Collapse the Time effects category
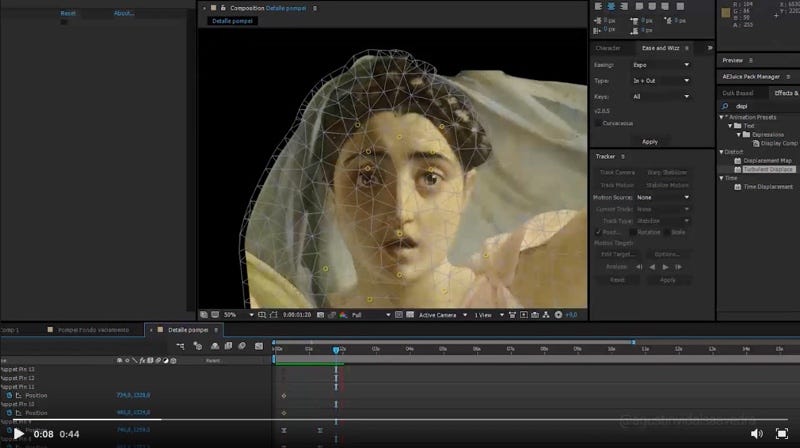This screenshot has width=800, height=448. [721, 178]
